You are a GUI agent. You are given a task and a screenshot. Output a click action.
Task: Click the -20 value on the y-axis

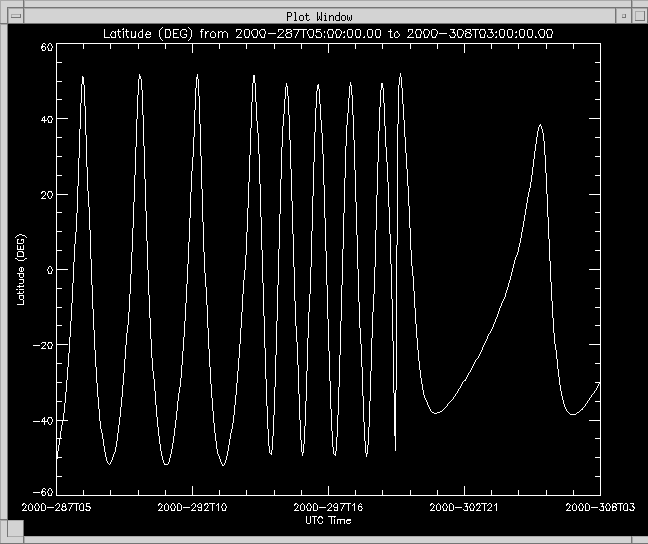[x=44, y=344]
